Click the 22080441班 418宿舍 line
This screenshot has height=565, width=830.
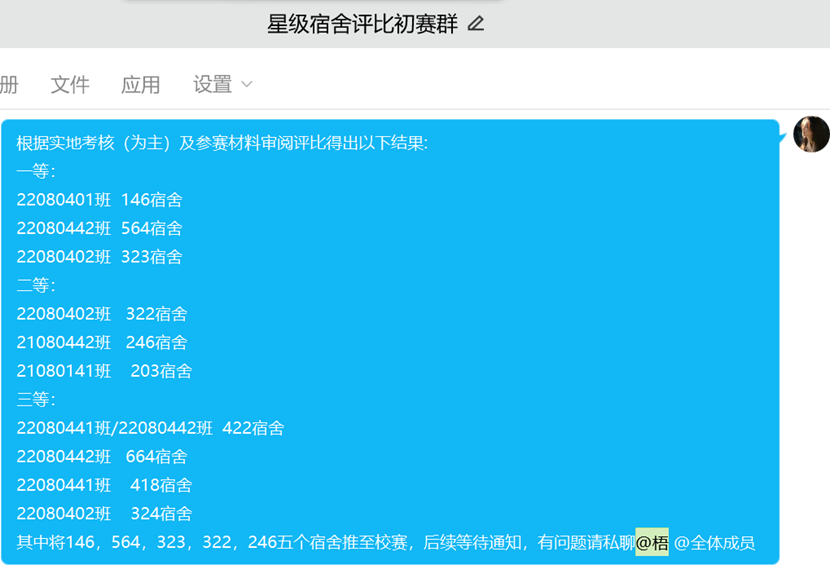pos(104,485)
